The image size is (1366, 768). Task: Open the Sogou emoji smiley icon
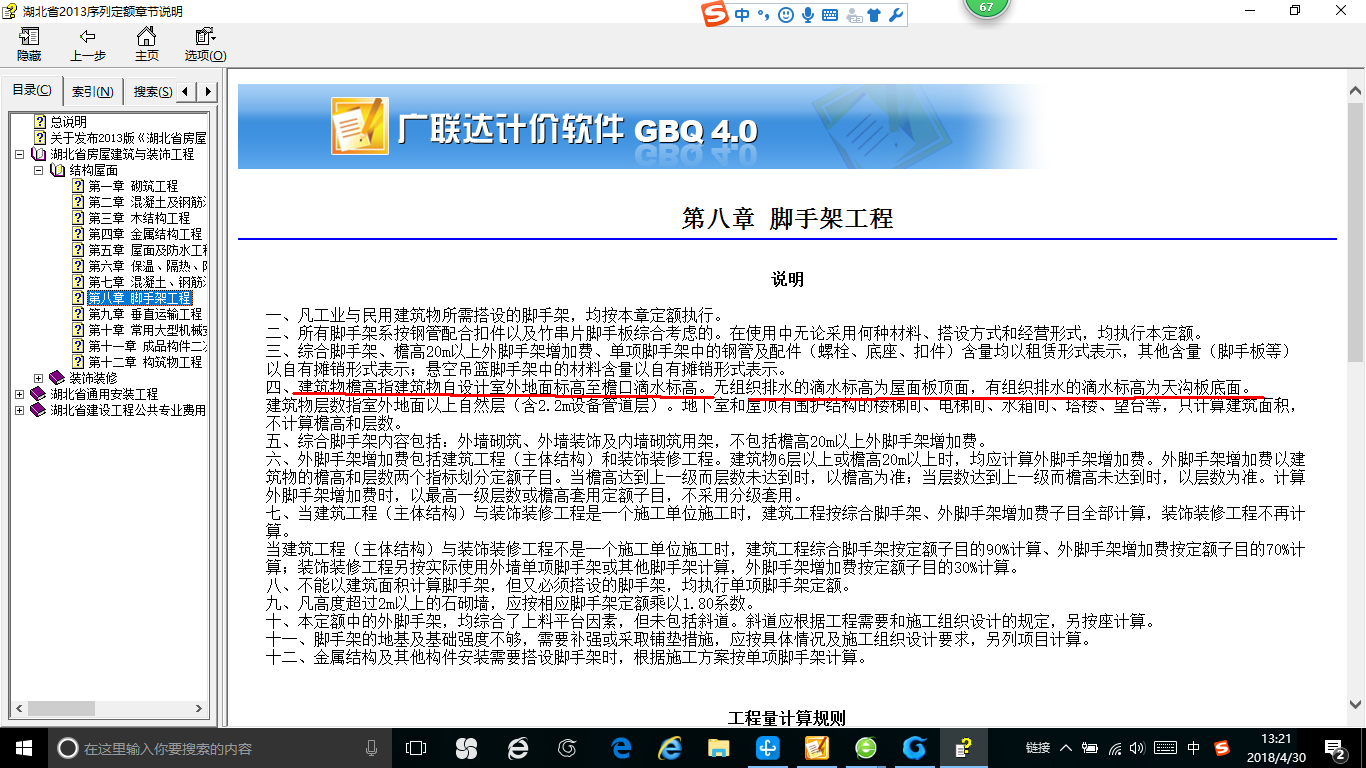click(x=786, y=15)
